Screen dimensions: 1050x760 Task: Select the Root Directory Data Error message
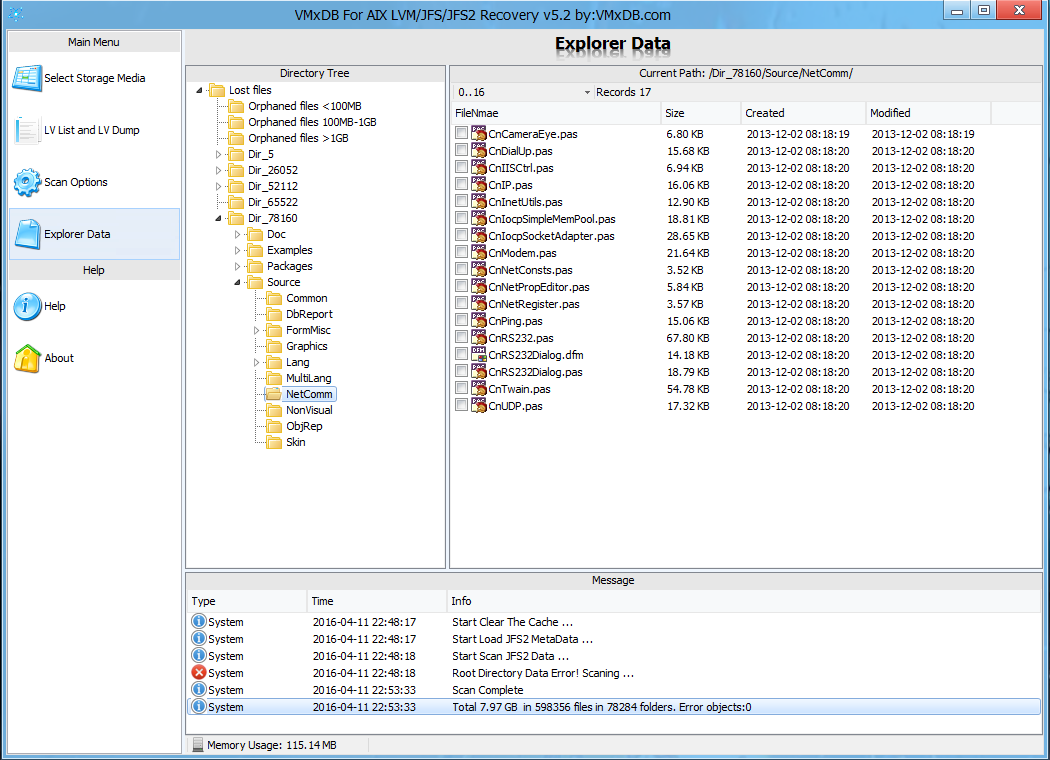[x=542, y=673]
